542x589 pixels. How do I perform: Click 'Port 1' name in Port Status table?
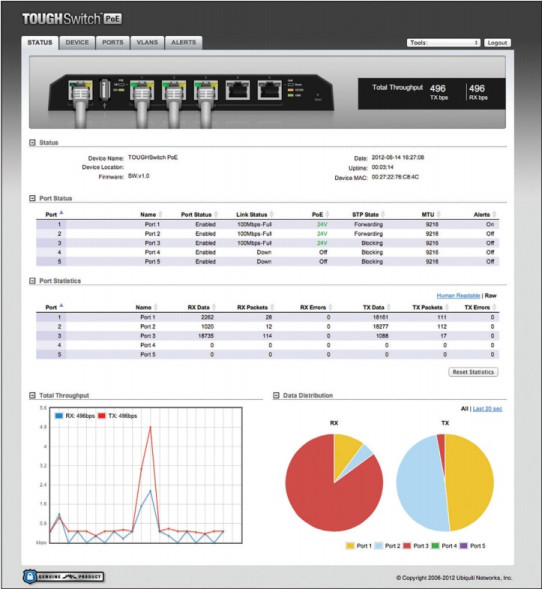click(x=152, y=224)
